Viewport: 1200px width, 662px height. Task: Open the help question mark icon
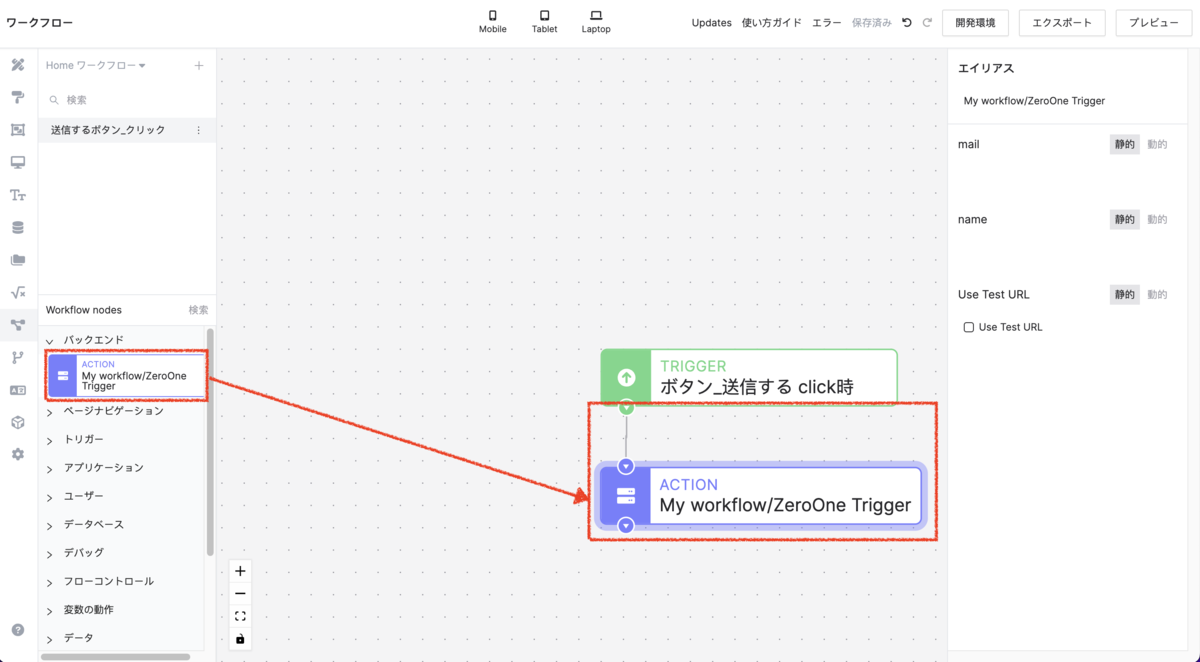tap(18, 630)
